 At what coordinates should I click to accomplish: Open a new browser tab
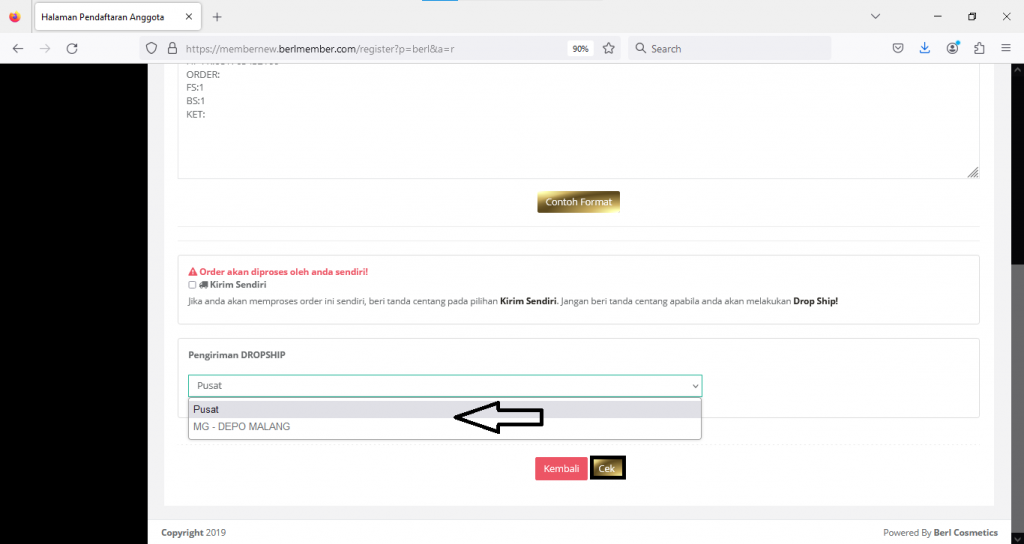click(217, 17)
